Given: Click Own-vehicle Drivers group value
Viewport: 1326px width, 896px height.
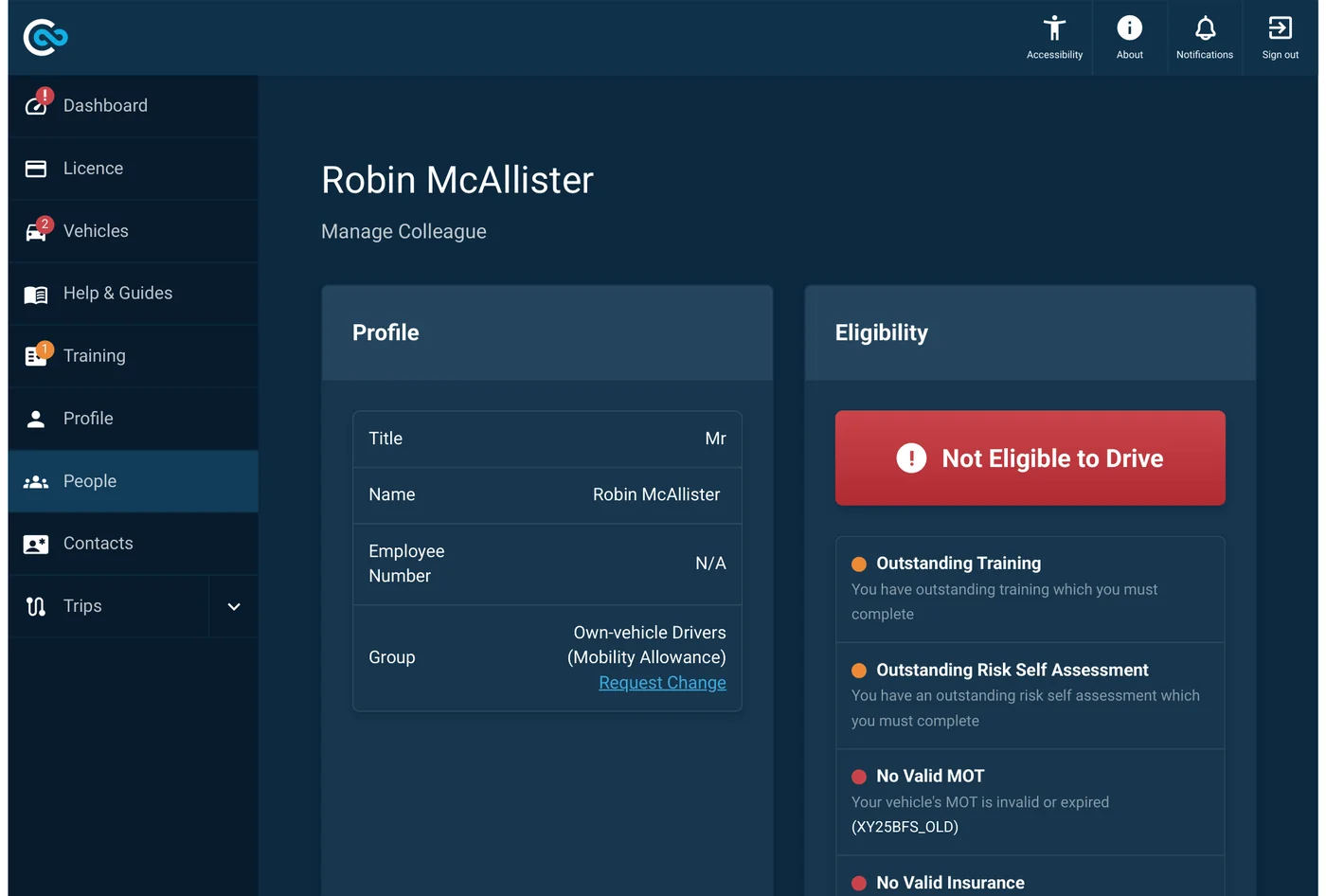Looking at the screenshot, I should point(647,645).
